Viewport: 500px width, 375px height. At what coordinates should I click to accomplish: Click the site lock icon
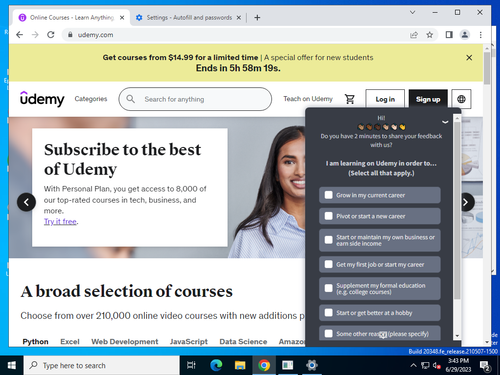pyautogui.click(x=70, y=35)
